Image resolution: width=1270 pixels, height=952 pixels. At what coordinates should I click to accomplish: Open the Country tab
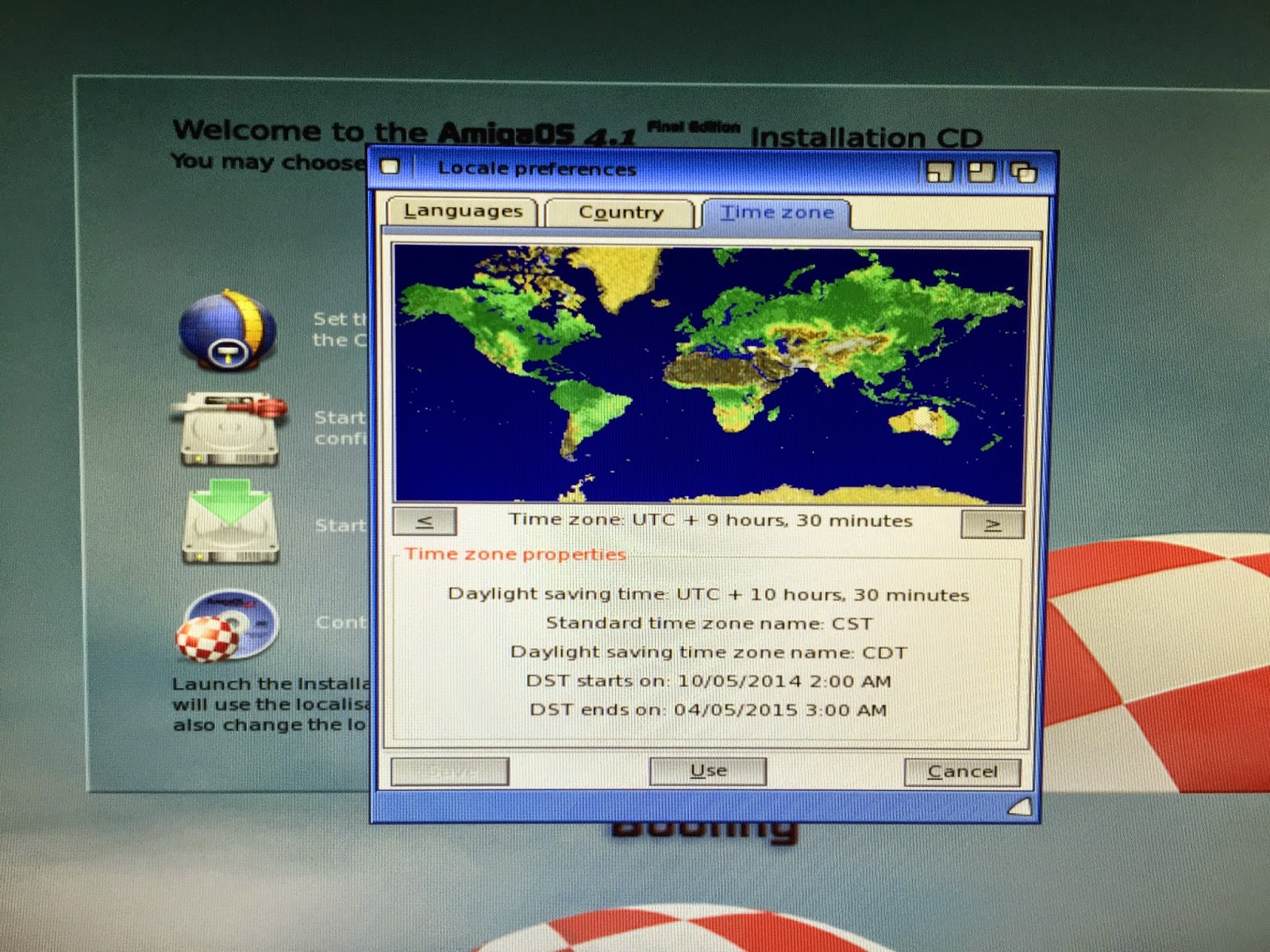point(620,213)
